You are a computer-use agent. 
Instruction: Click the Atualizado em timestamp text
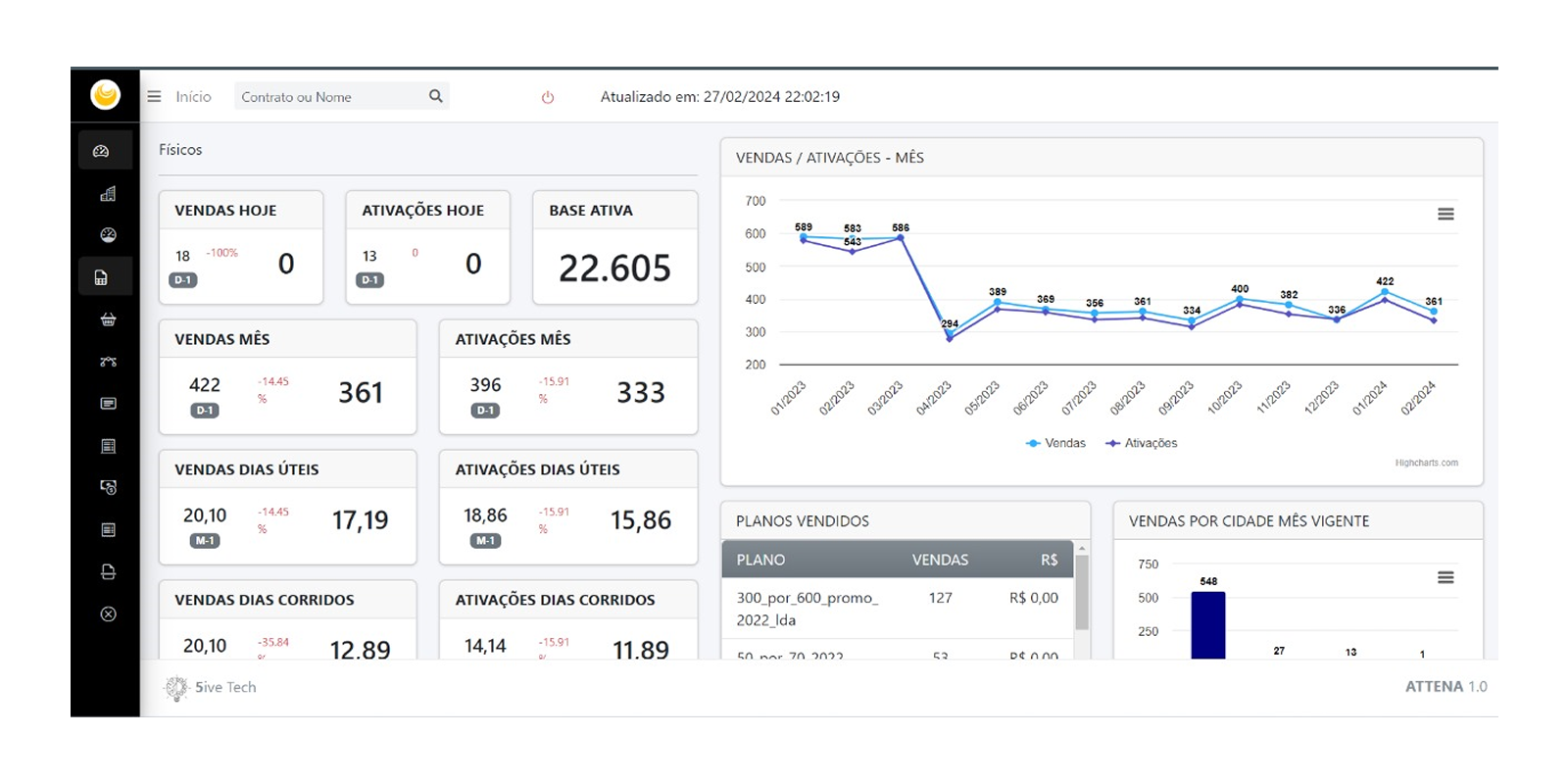(x=720, y=96)
